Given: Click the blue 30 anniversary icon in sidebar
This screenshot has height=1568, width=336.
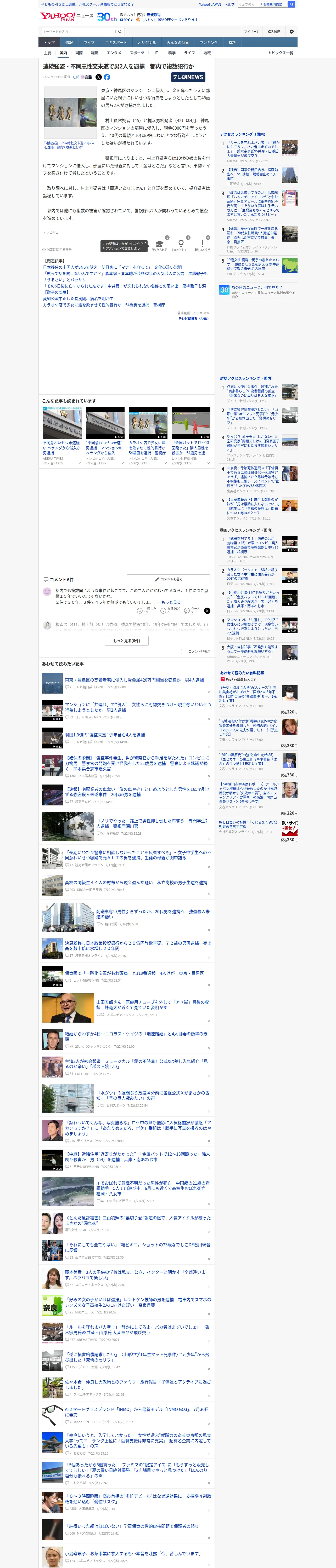Looking at the screenshot, I should (225, 290).
